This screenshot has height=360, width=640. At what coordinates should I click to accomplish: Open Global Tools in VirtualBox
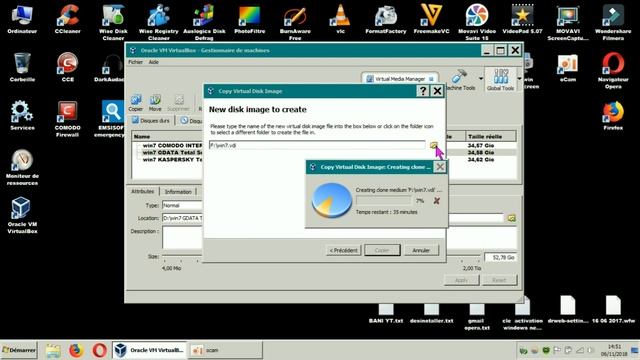click(x=500, y=80)
